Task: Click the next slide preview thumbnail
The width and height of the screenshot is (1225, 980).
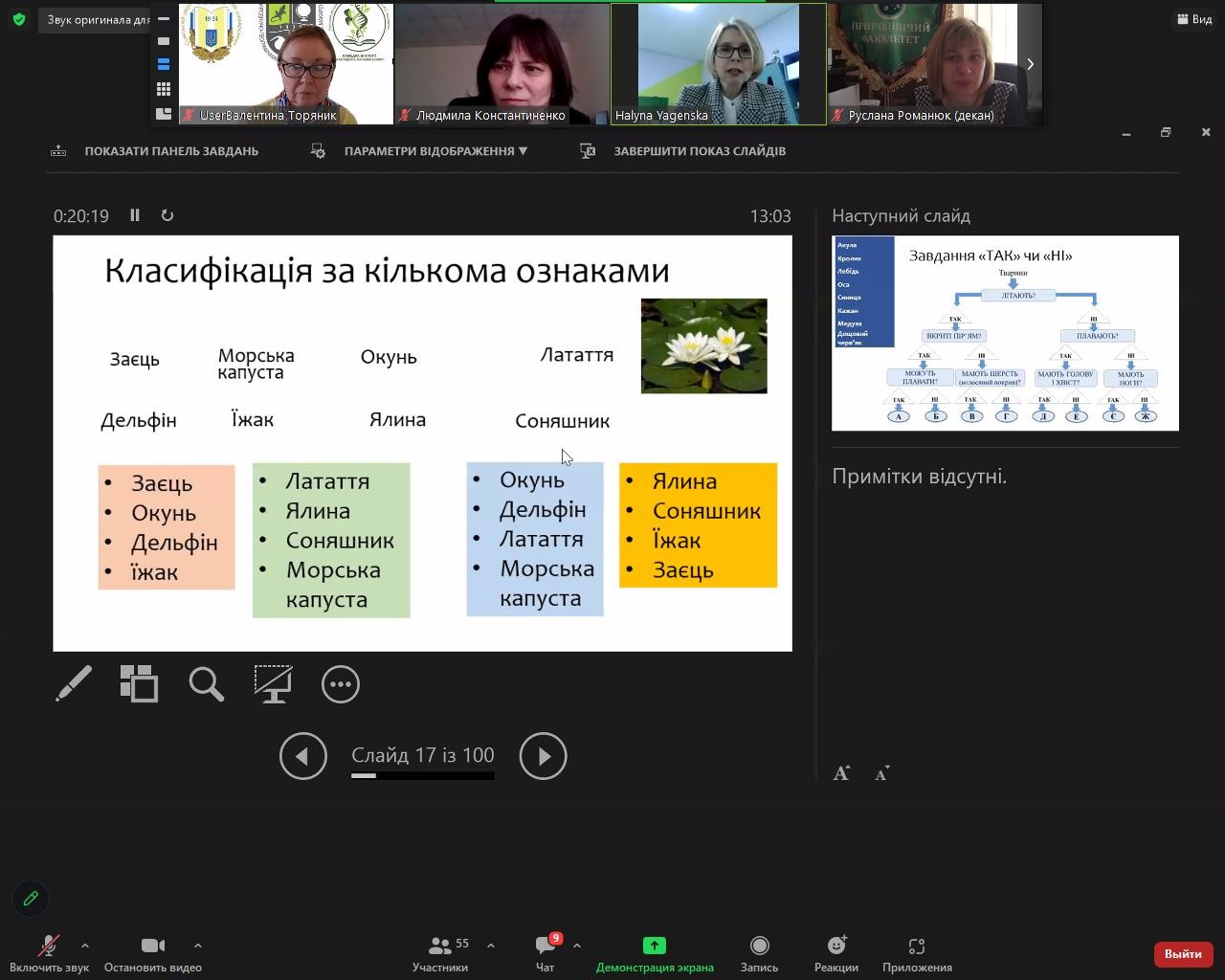Action: coord(1005,333)
